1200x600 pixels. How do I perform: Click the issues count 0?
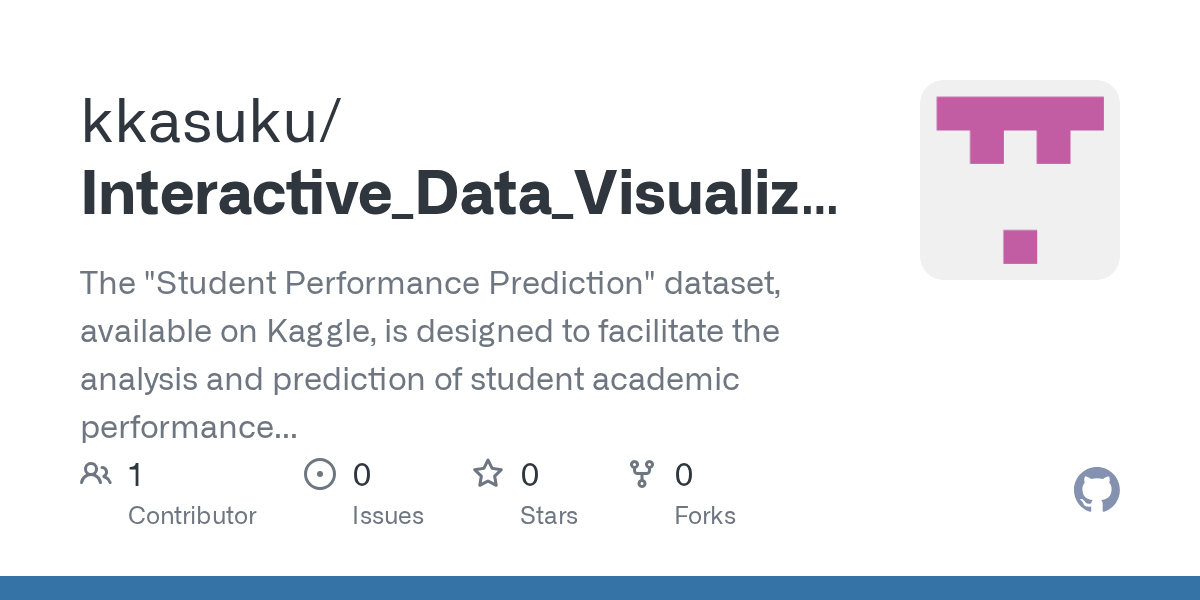tap(362, 474)
